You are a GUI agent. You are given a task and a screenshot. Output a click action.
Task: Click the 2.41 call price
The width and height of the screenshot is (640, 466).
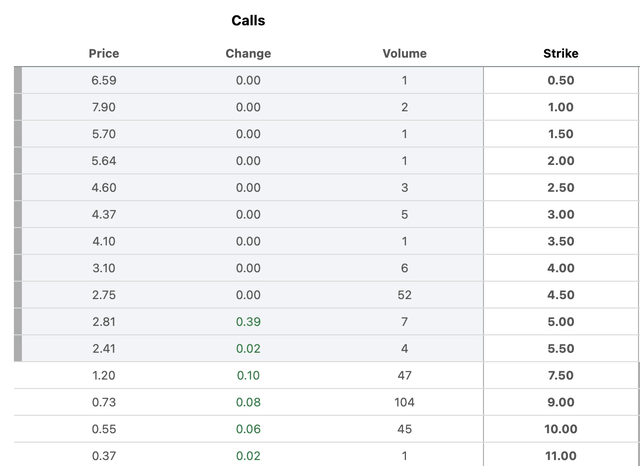click(104, 349)
